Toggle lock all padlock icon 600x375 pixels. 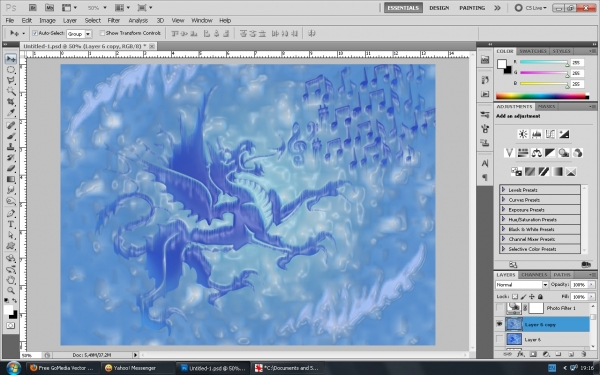(540, 297)
